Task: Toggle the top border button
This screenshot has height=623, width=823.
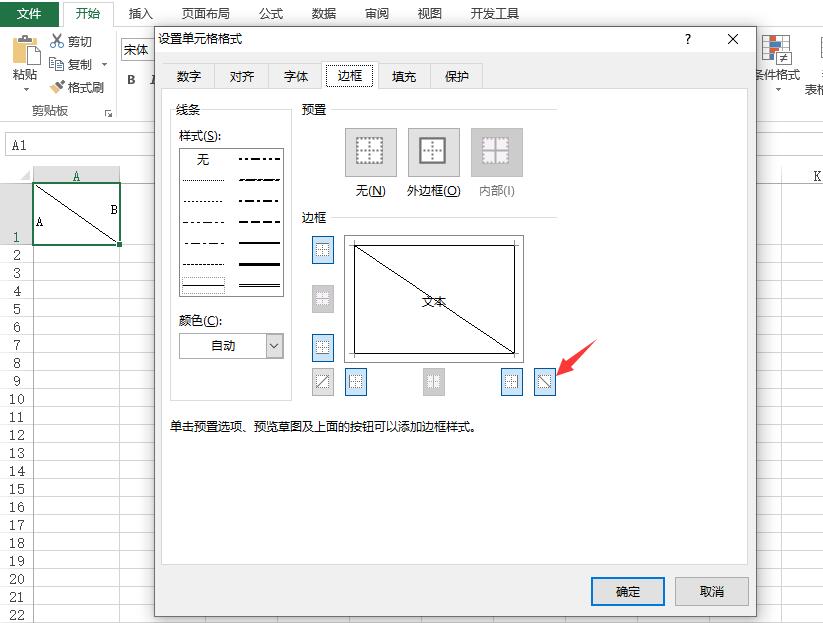Action: (323, 249)
